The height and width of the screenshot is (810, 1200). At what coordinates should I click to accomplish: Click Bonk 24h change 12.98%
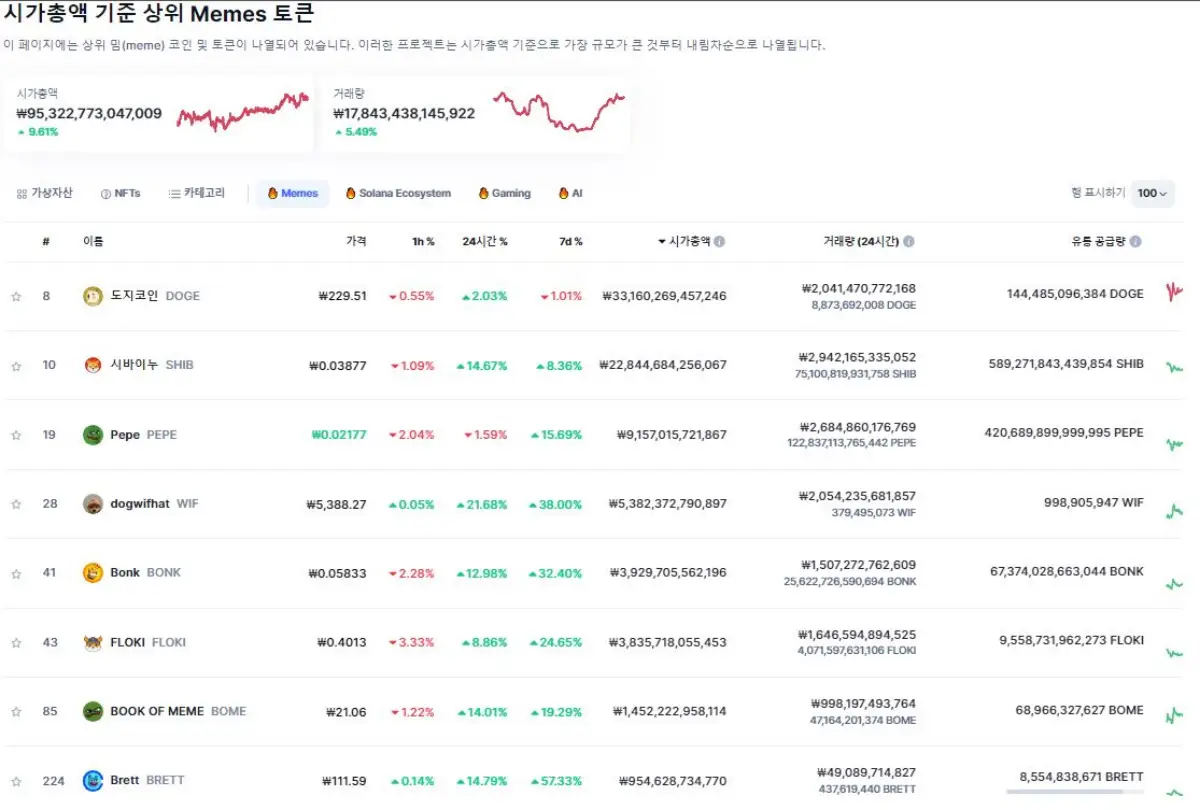[482, 573]
